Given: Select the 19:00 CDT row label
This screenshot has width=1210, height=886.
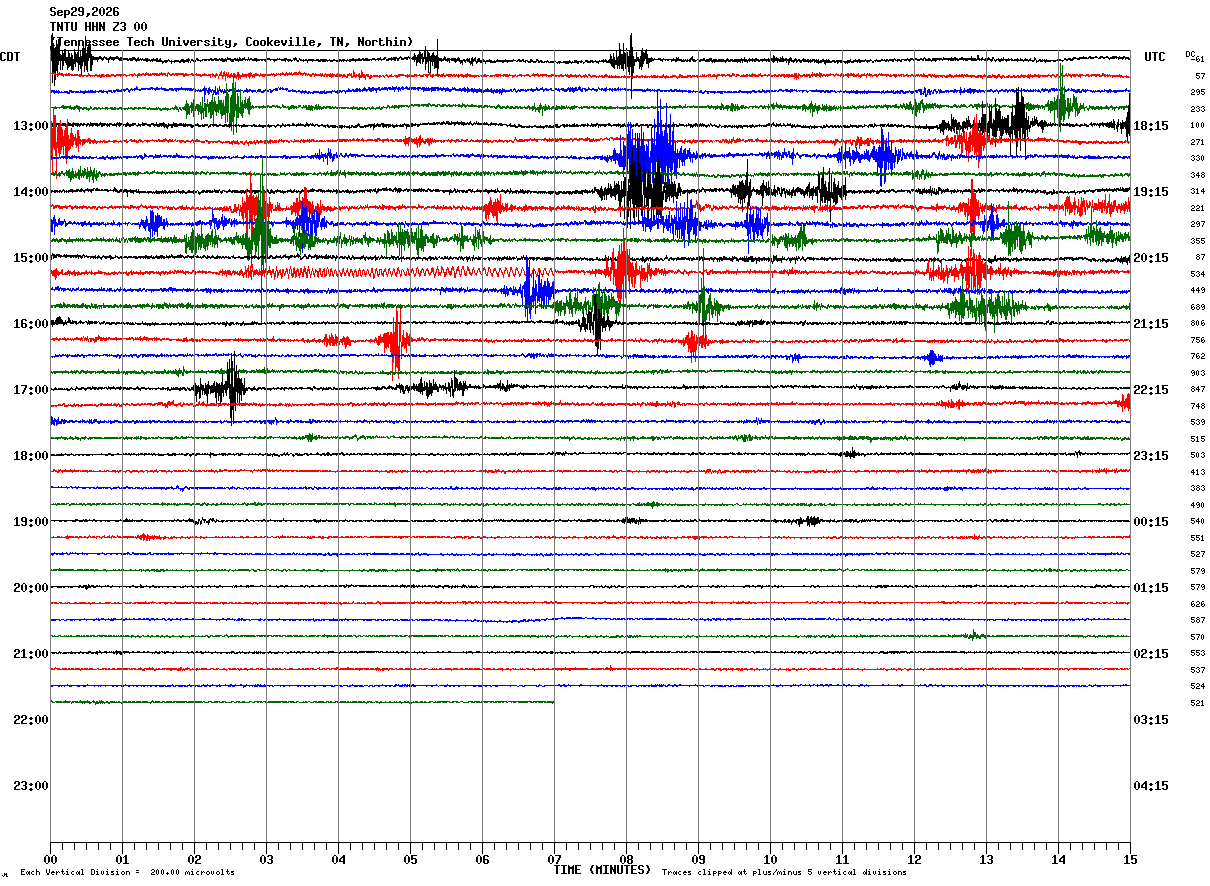Looking at the screenshot, I should click(31, 522).
